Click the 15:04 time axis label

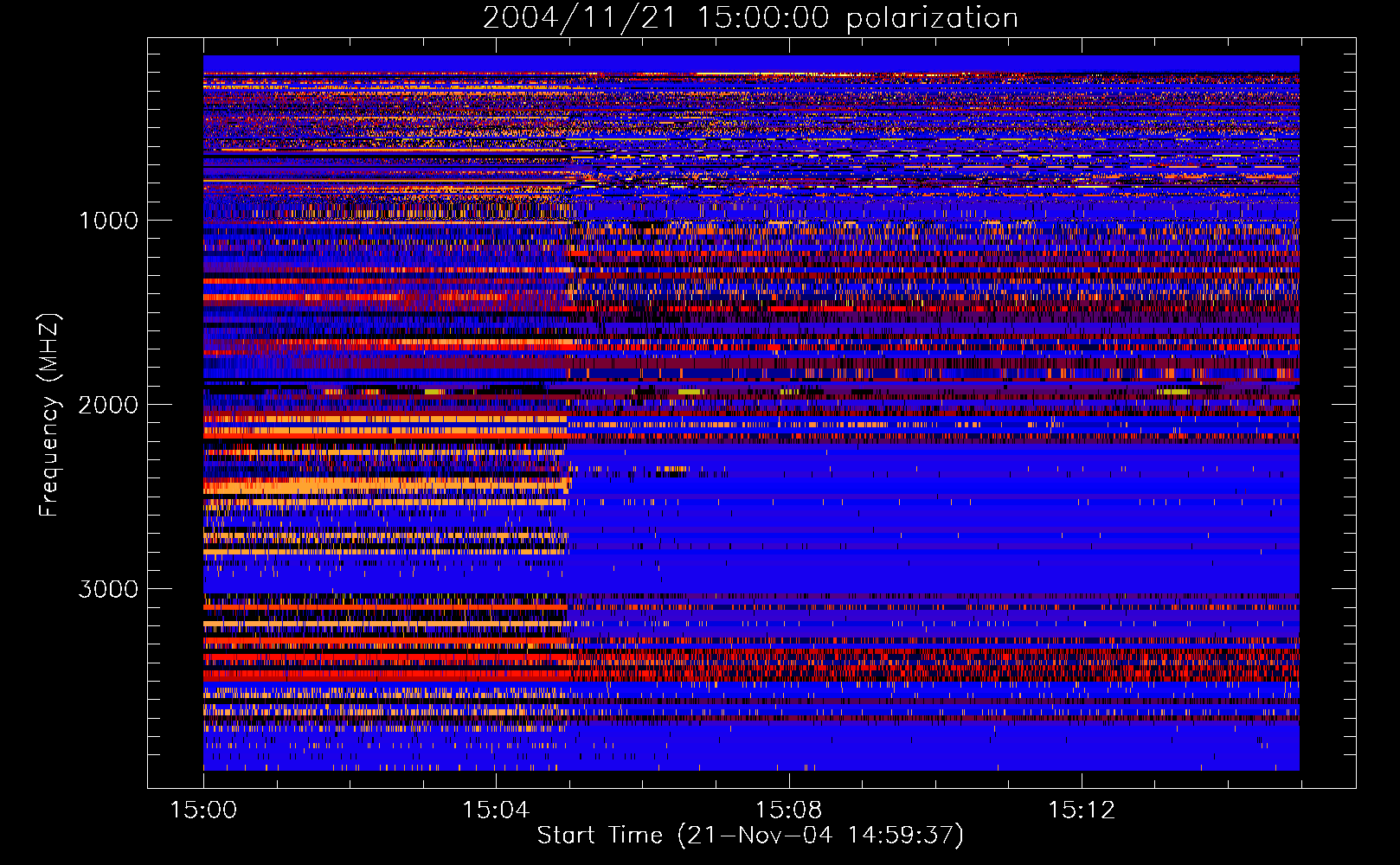(496, 811)
